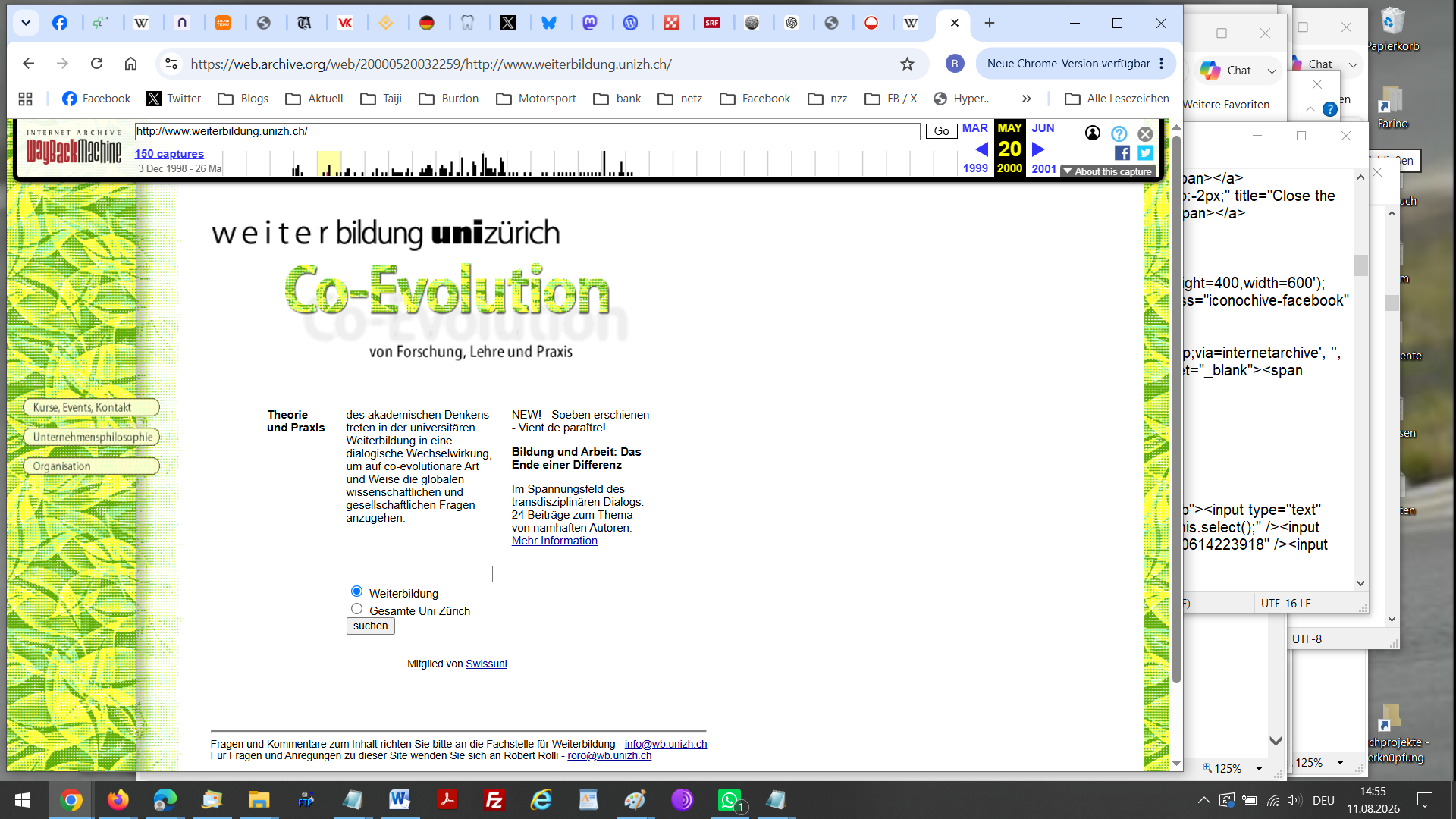Image resolution: width=1456 pixels, height=819 pixels.
Task: Expand the bank bookmark folder
Action: 617,99
